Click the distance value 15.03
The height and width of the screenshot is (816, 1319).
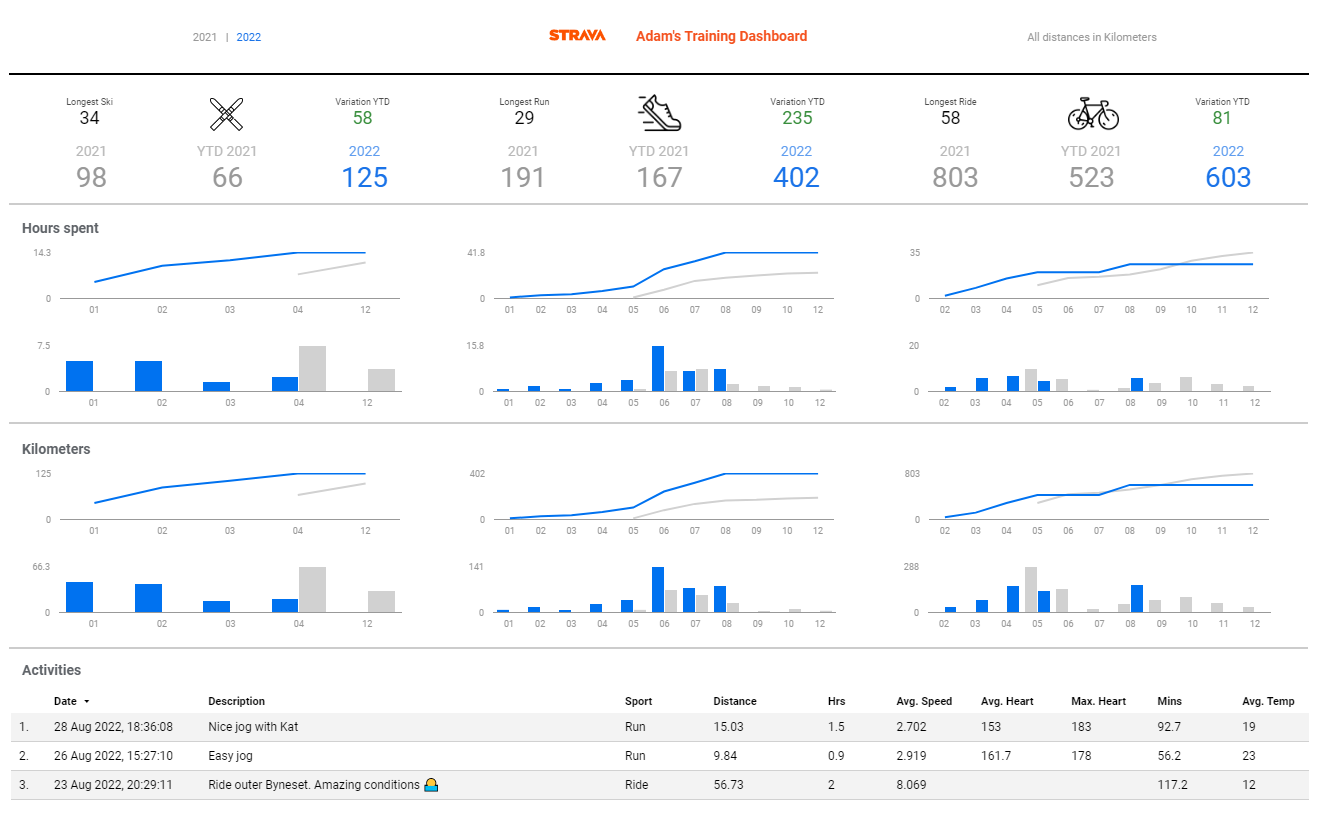click(728, 727)
